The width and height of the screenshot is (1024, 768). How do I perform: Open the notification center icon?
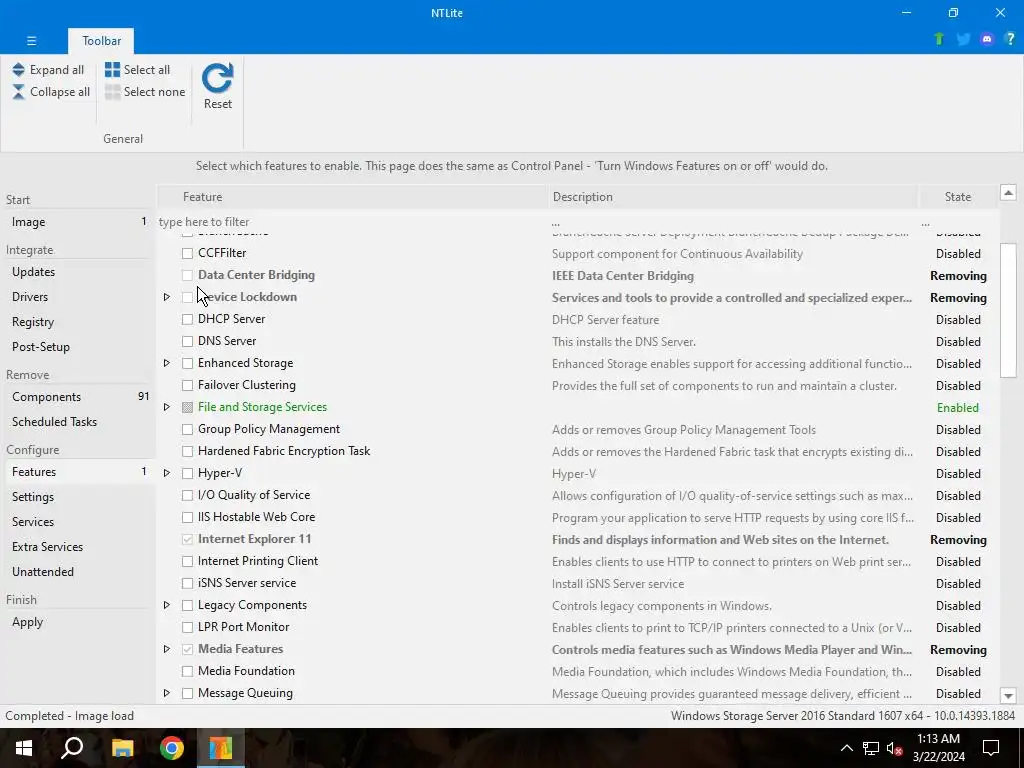(x=991, y=748)
